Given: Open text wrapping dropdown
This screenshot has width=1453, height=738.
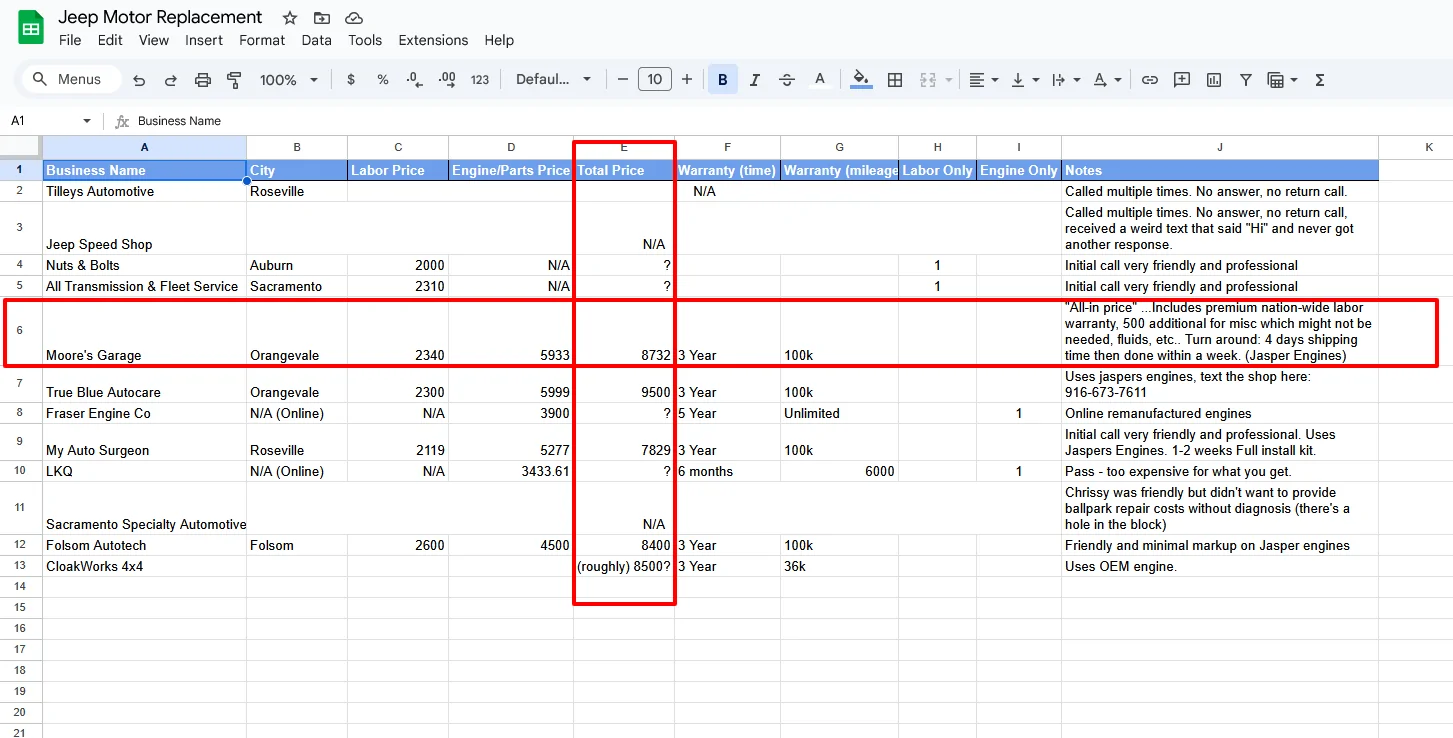Looking at the screenshot, I should 1065,80.
